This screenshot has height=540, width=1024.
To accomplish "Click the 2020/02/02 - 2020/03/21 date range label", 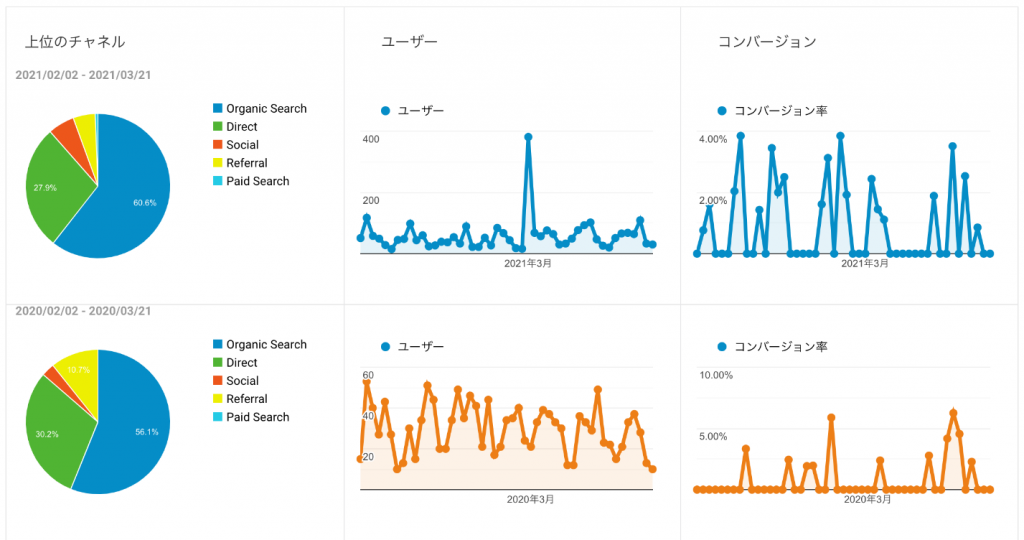I will click(84, 311).
